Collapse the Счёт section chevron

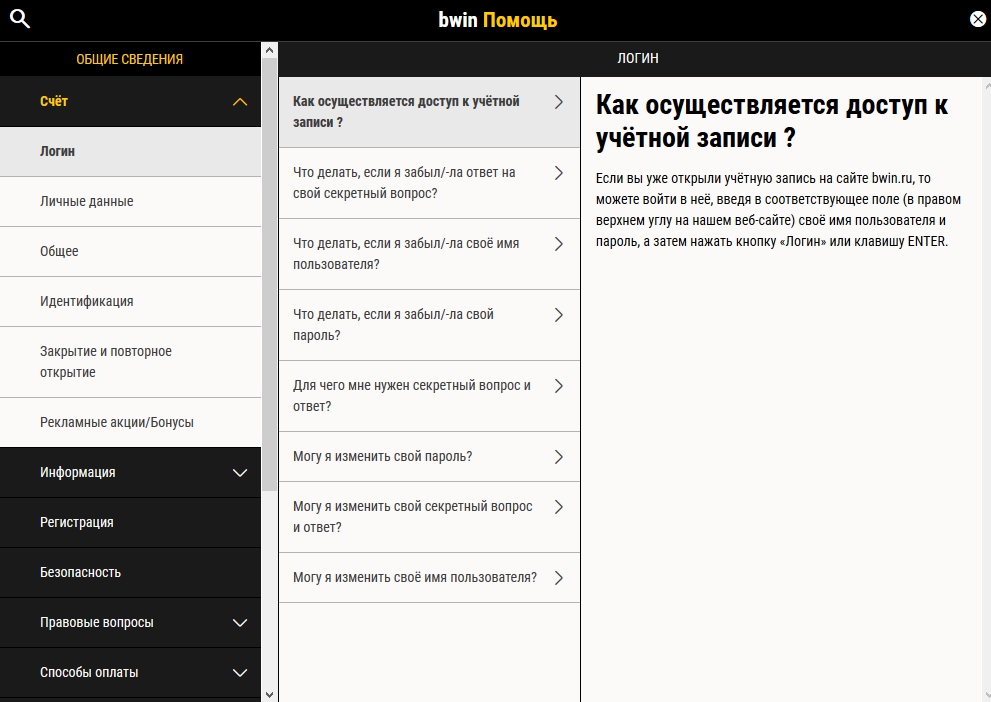(239, 102)
